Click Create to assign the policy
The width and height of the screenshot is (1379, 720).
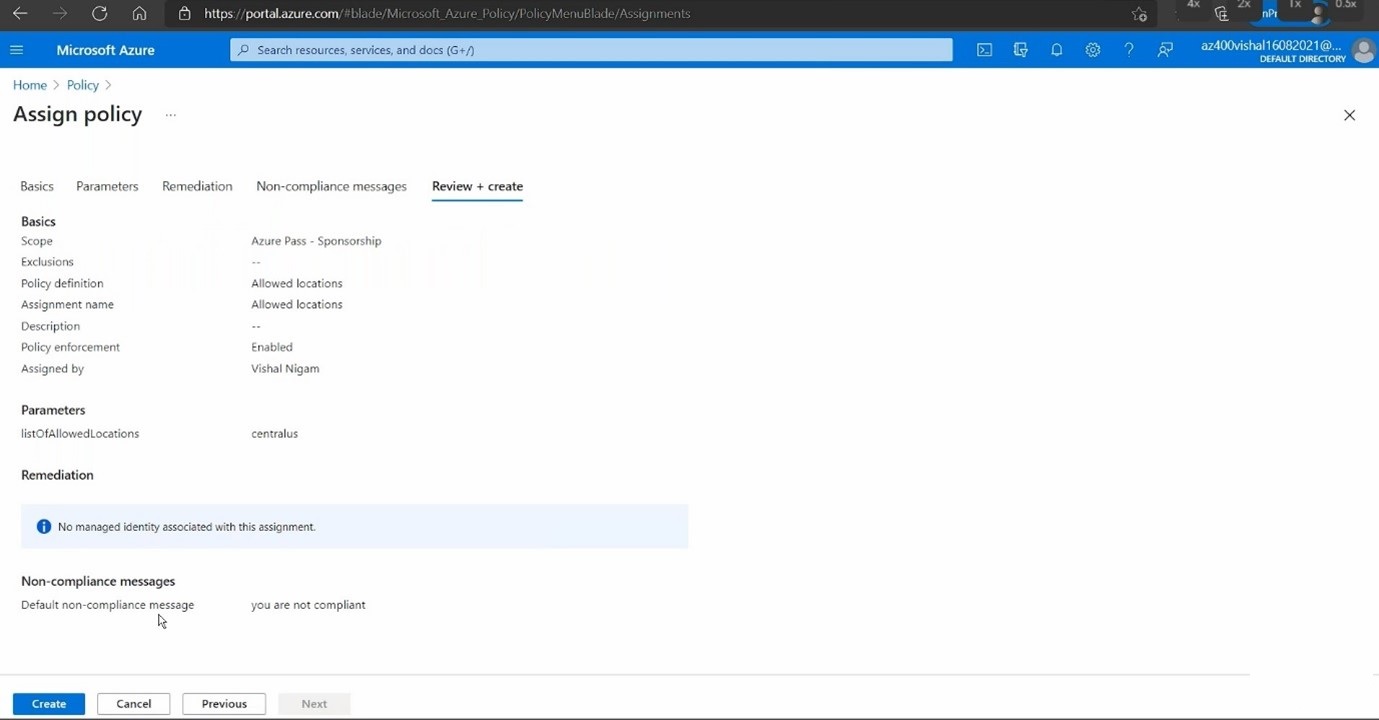click(x=48, y=704)
